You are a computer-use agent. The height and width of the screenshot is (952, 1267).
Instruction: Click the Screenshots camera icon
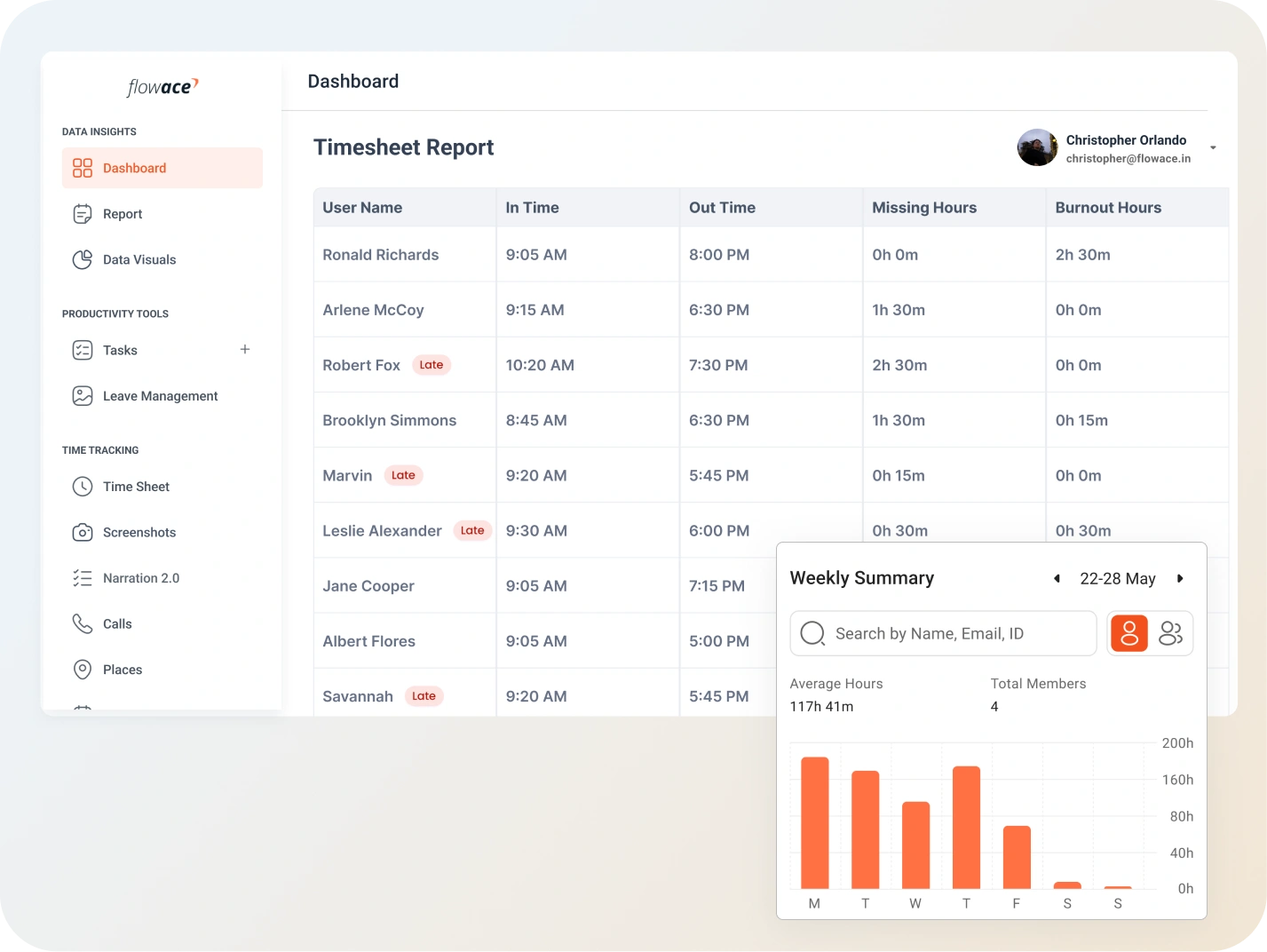click(x=83, y=532)
